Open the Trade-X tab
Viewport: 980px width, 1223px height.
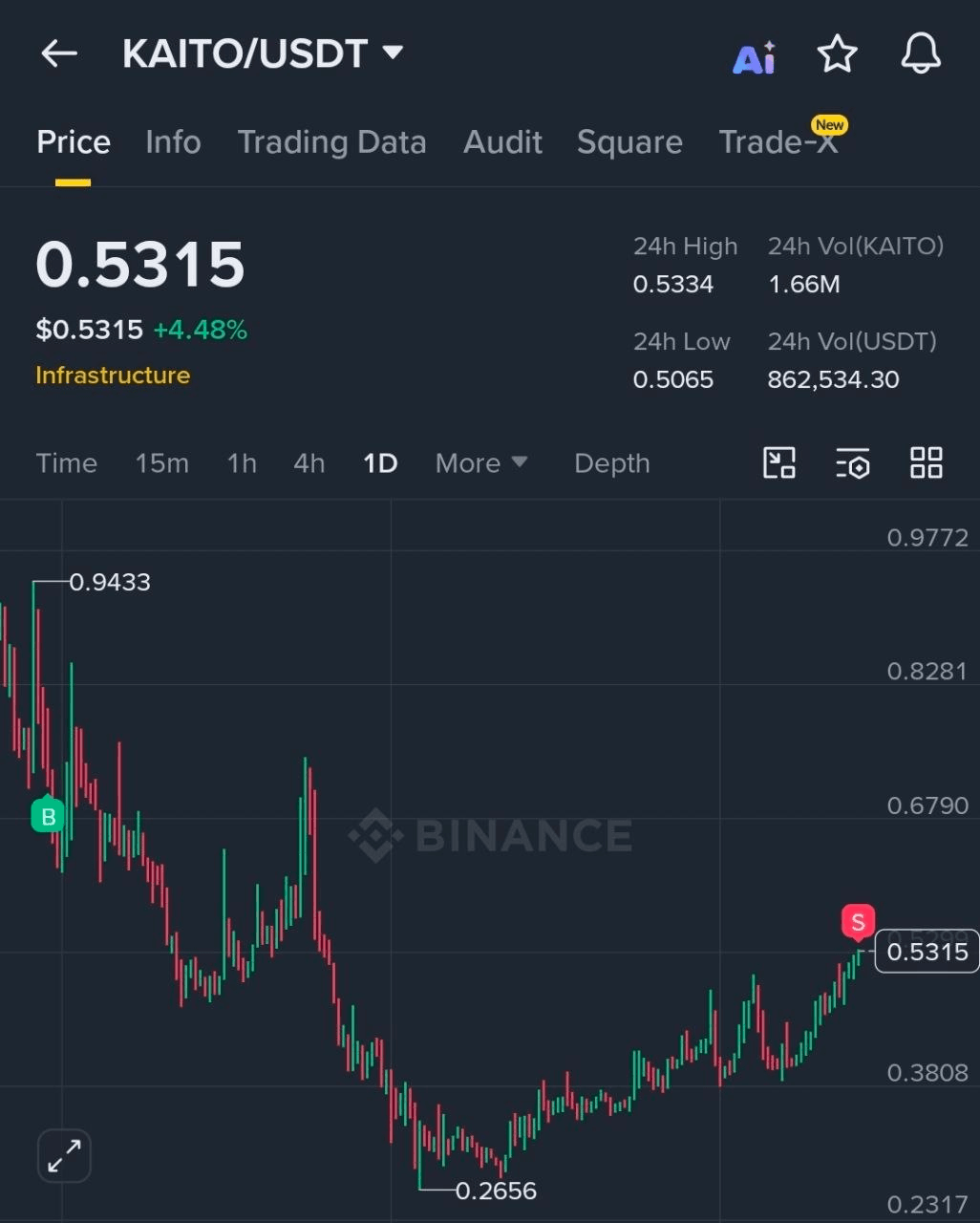[778, 142]
